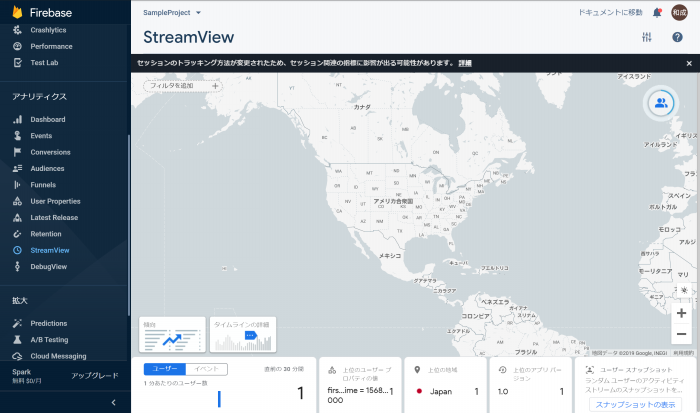The image size is (700, 413).
Task: Click the Funnels icon
Action: tap(17, 185)
